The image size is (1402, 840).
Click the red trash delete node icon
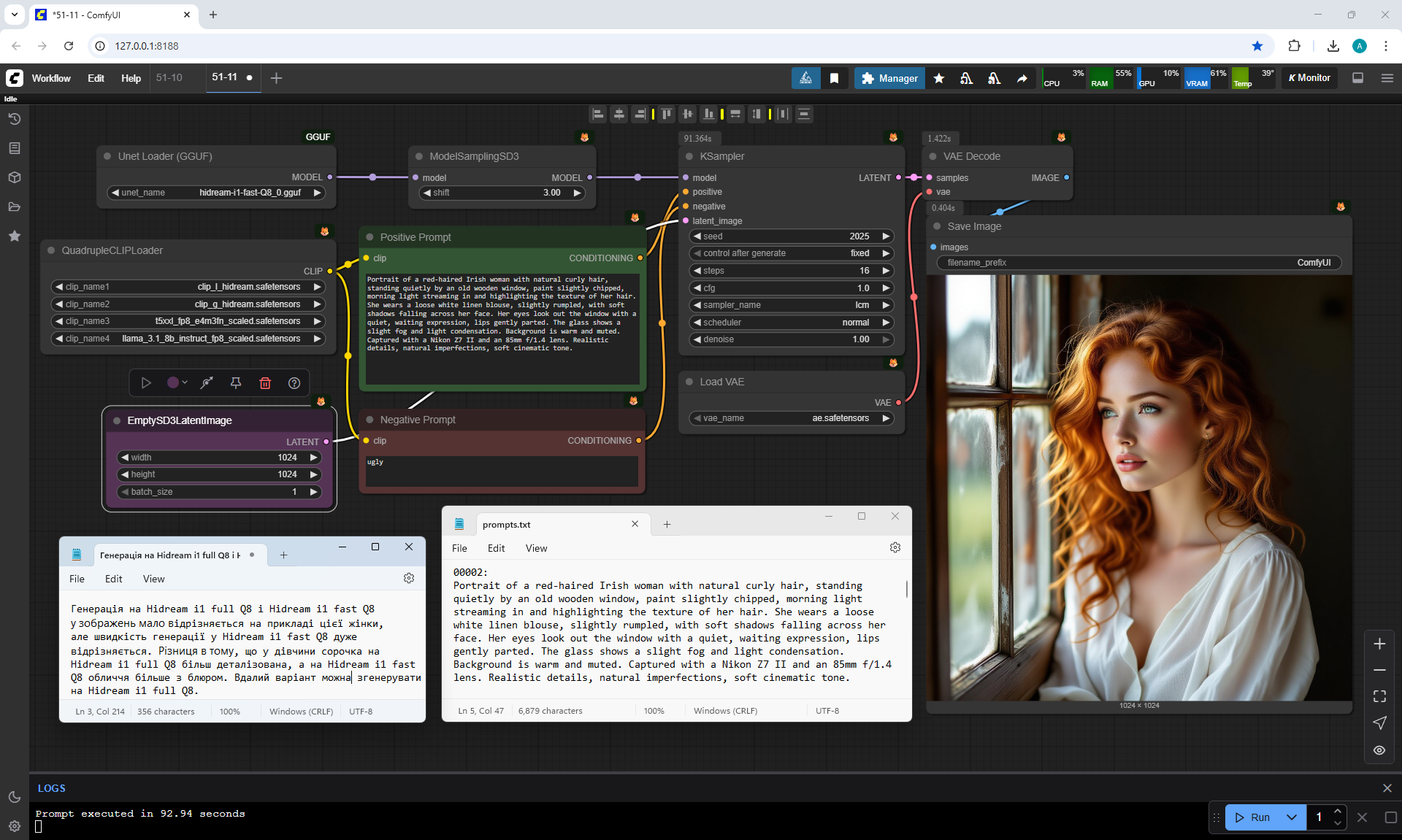click(265, 383)
